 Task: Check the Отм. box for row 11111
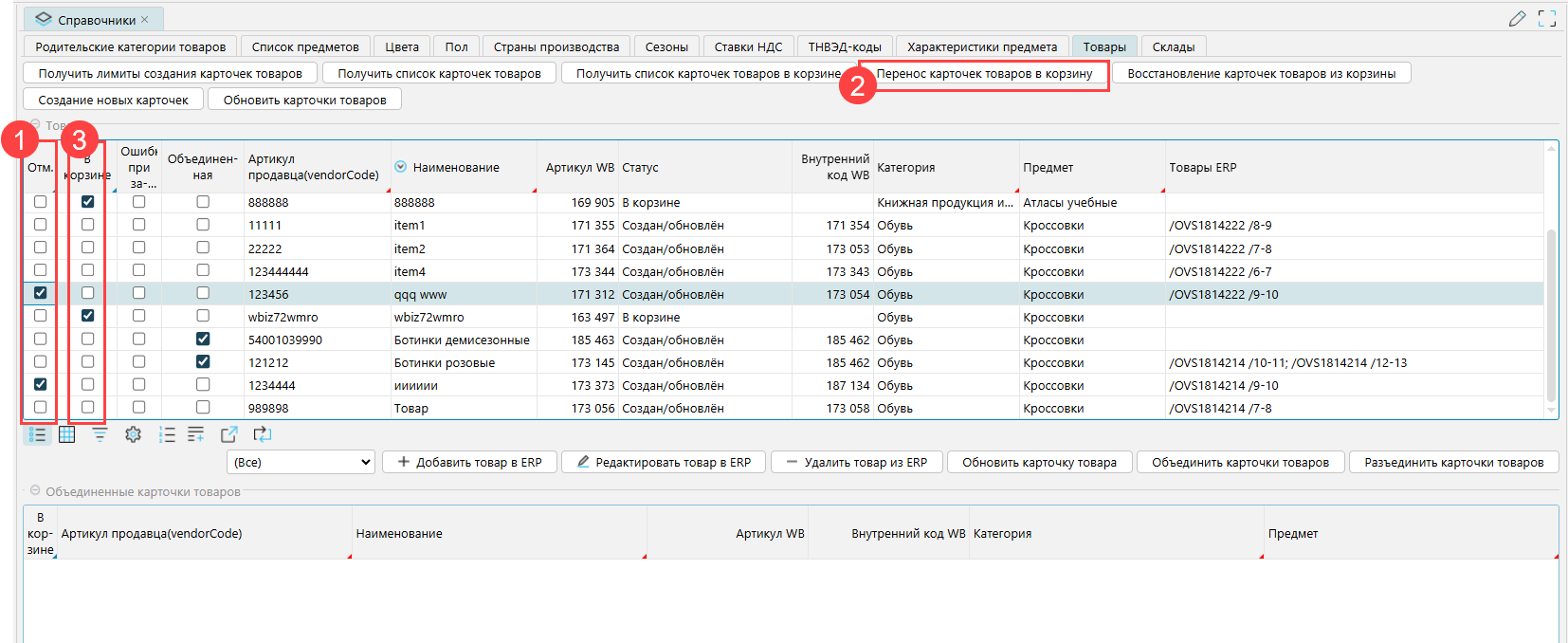(40, 225)
